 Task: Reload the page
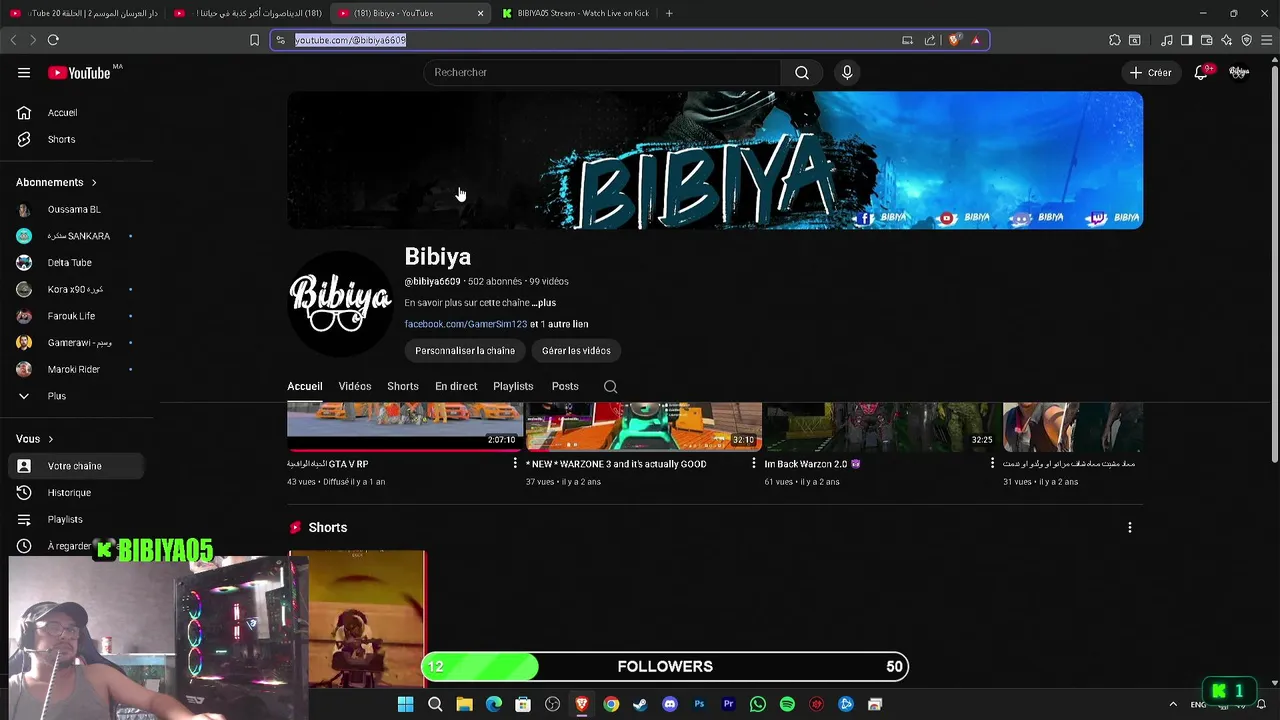(x=53, y=40)
